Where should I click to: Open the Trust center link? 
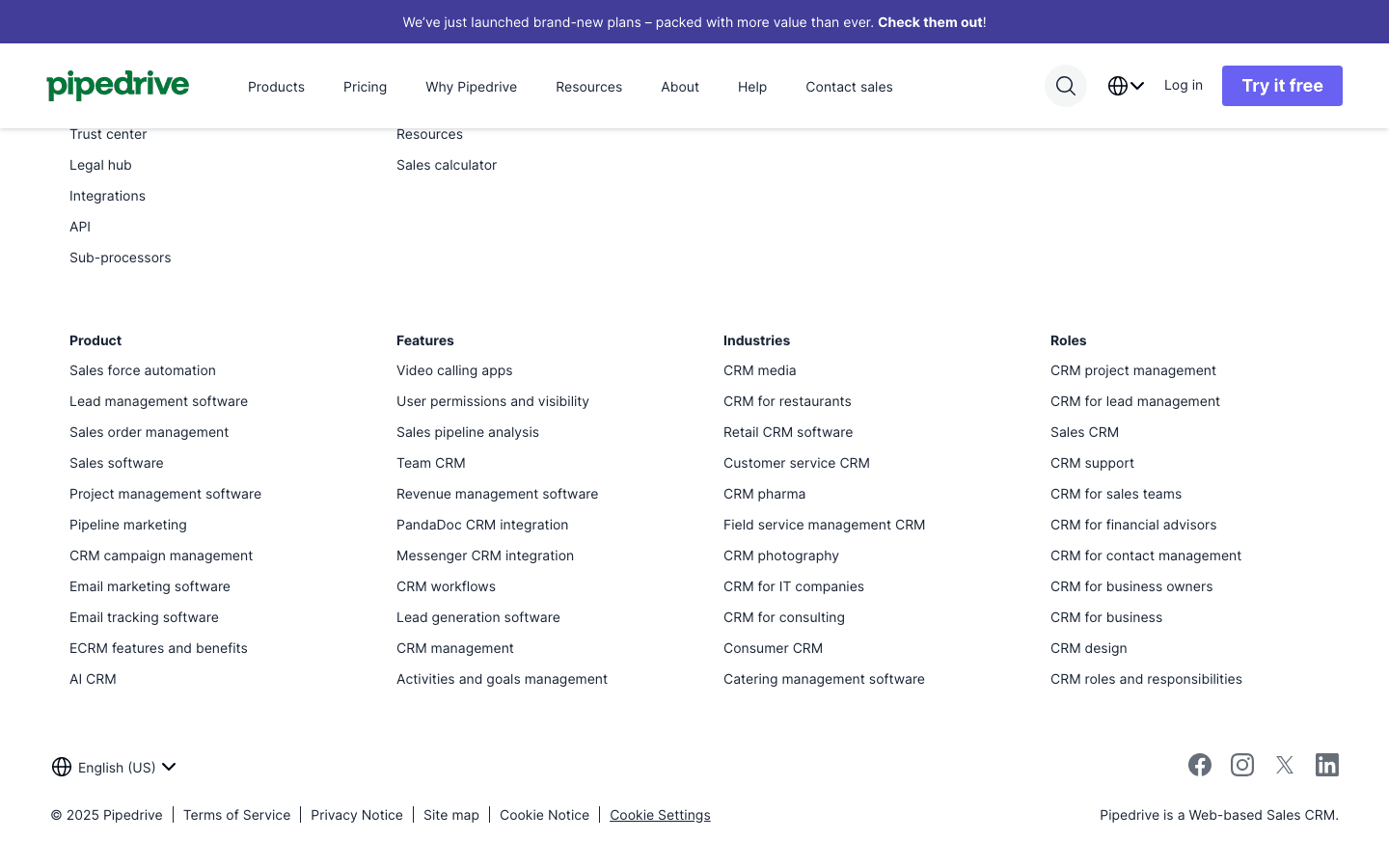[108, 134]
